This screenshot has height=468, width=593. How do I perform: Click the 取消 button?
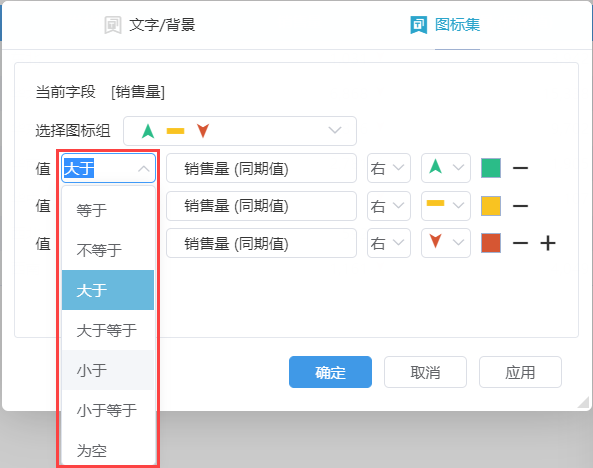pyautogui.click(x=425, y=372)
